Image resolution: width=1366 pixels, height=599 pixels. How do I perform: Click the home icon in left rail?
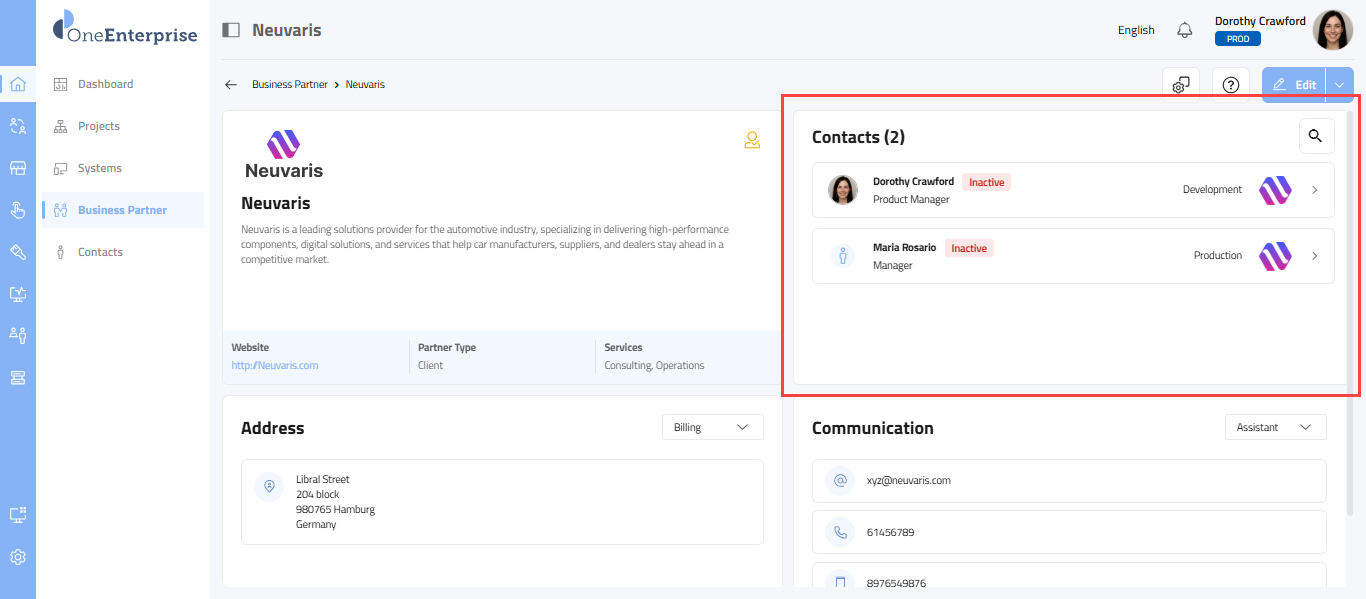point(18,84)
